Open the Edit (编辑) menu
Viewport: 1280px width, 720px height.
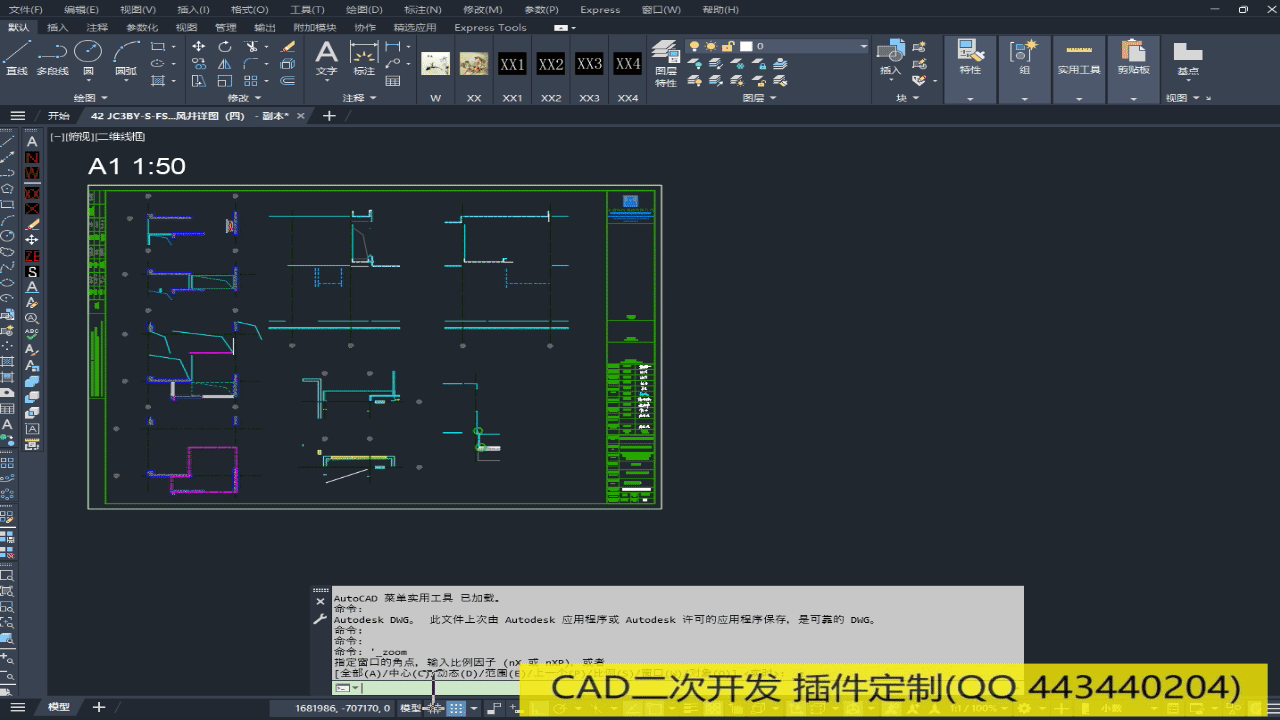coord(81,9)
